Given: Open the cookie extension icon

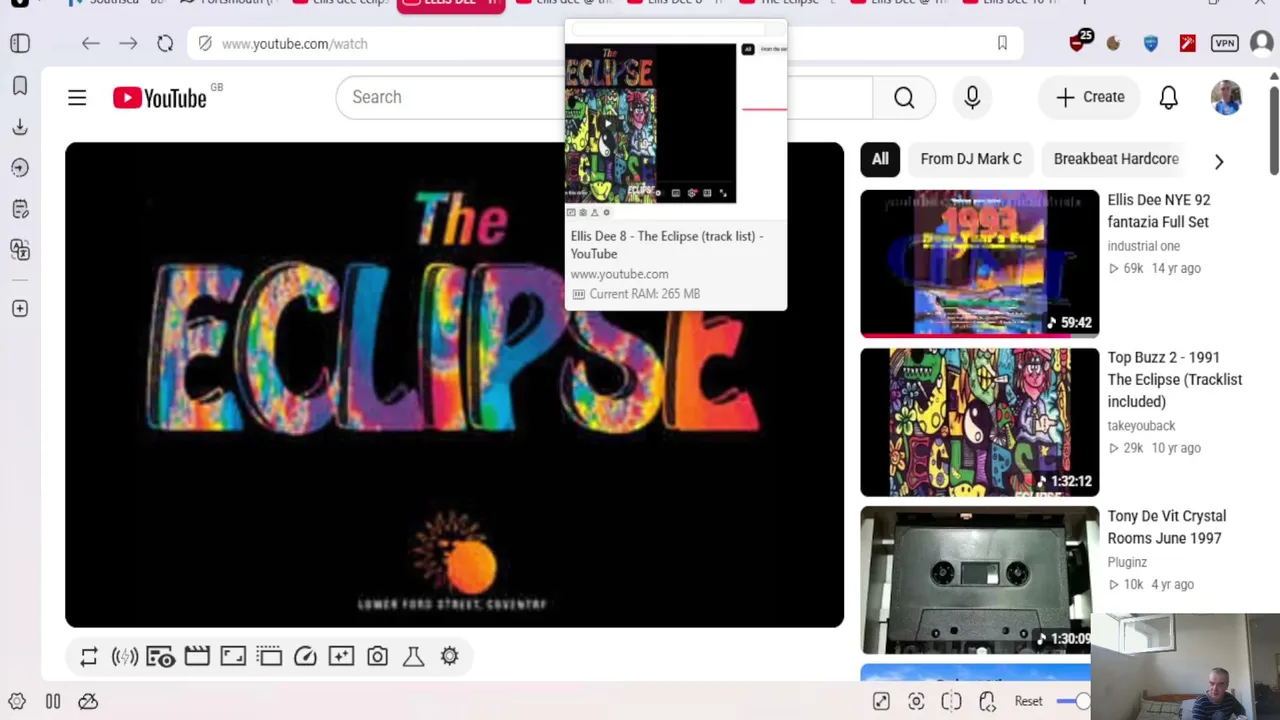Looking at the screenshot, I should coord(1113,43).
